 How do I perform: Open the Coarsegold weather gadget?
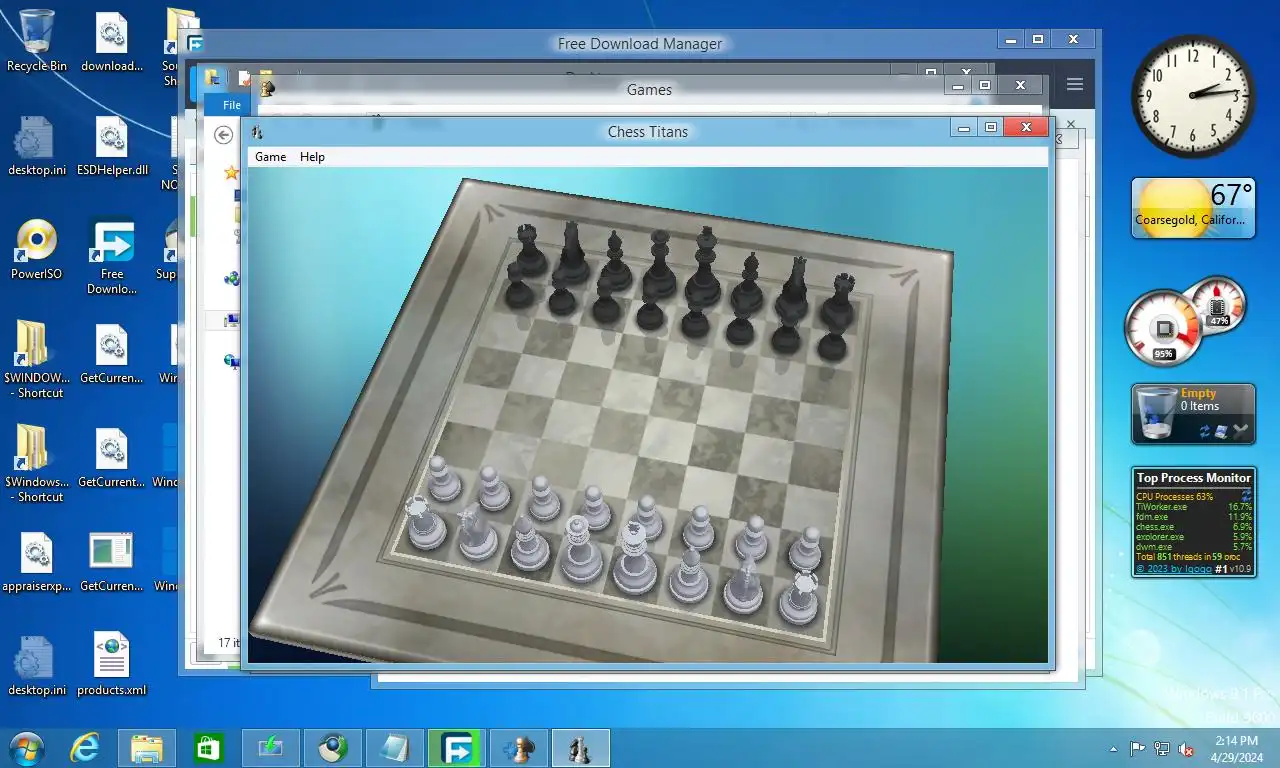tap(1193, 209)
